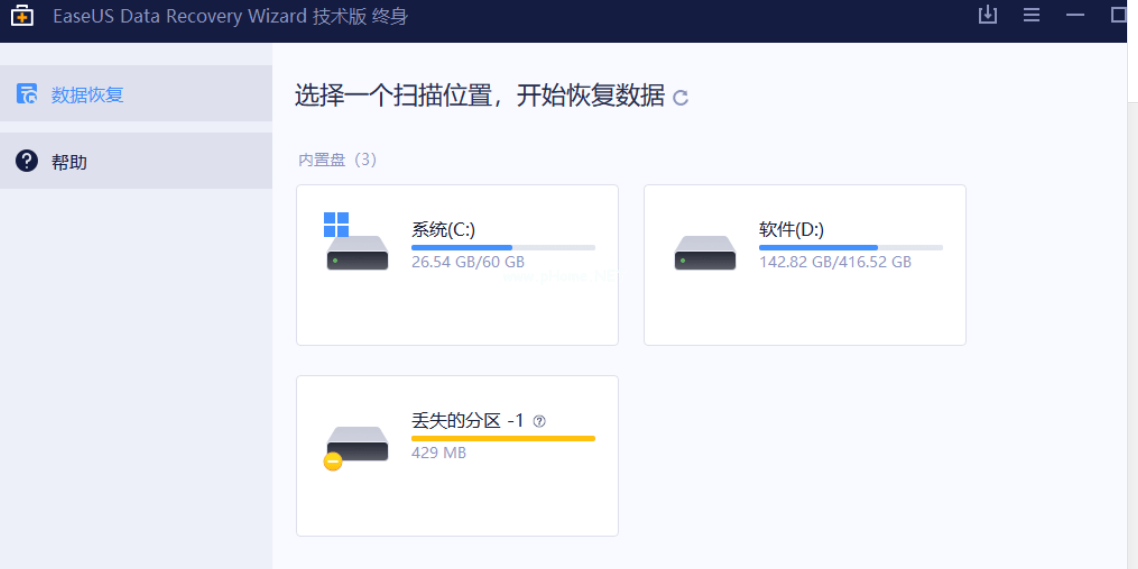Viewport: 1138px width, 569px height.
Task: Click the yellow usage bar of lost partition
Action: 503,438
